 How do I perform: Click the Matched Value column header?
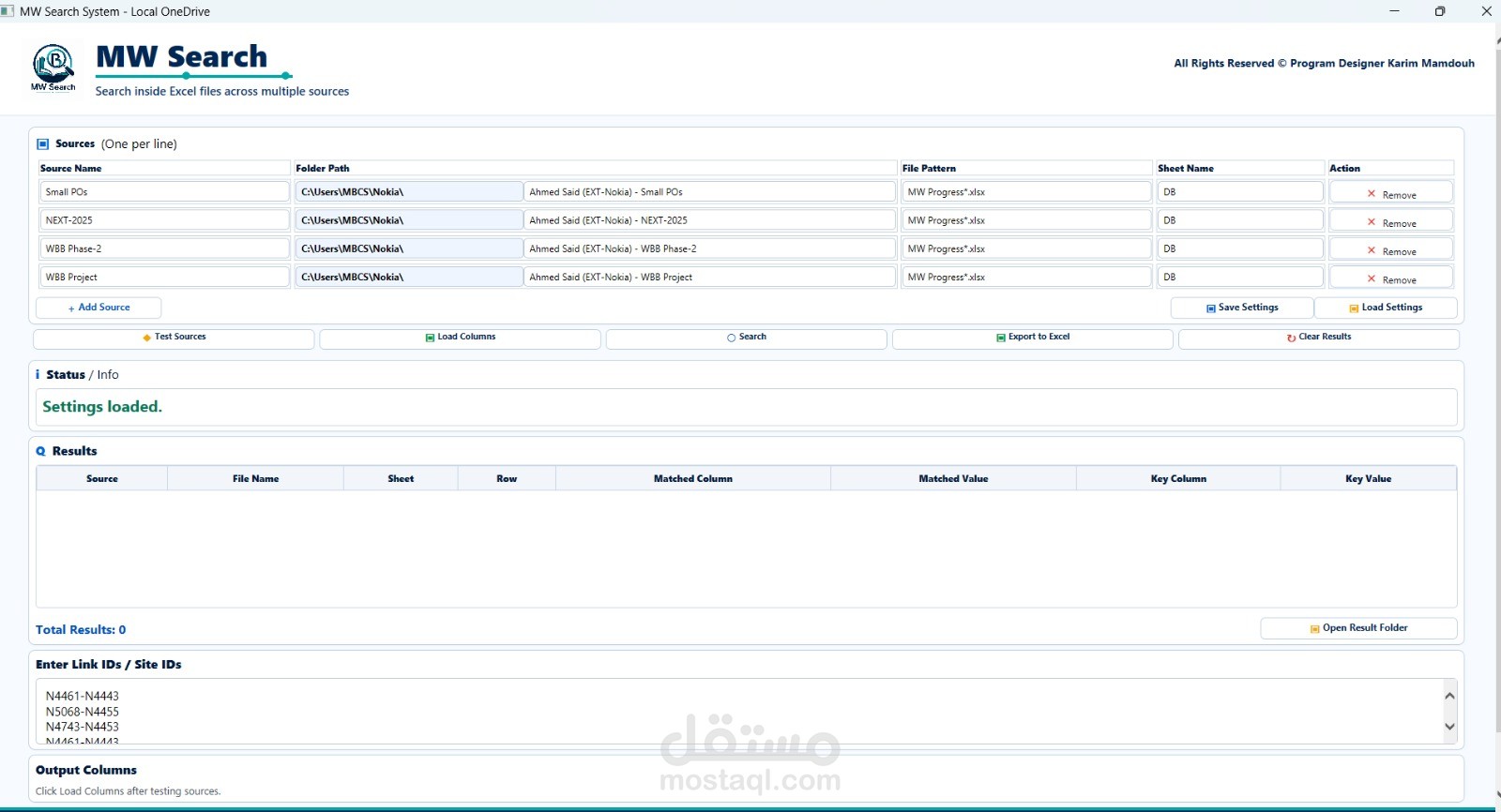[x=953, y=478]
